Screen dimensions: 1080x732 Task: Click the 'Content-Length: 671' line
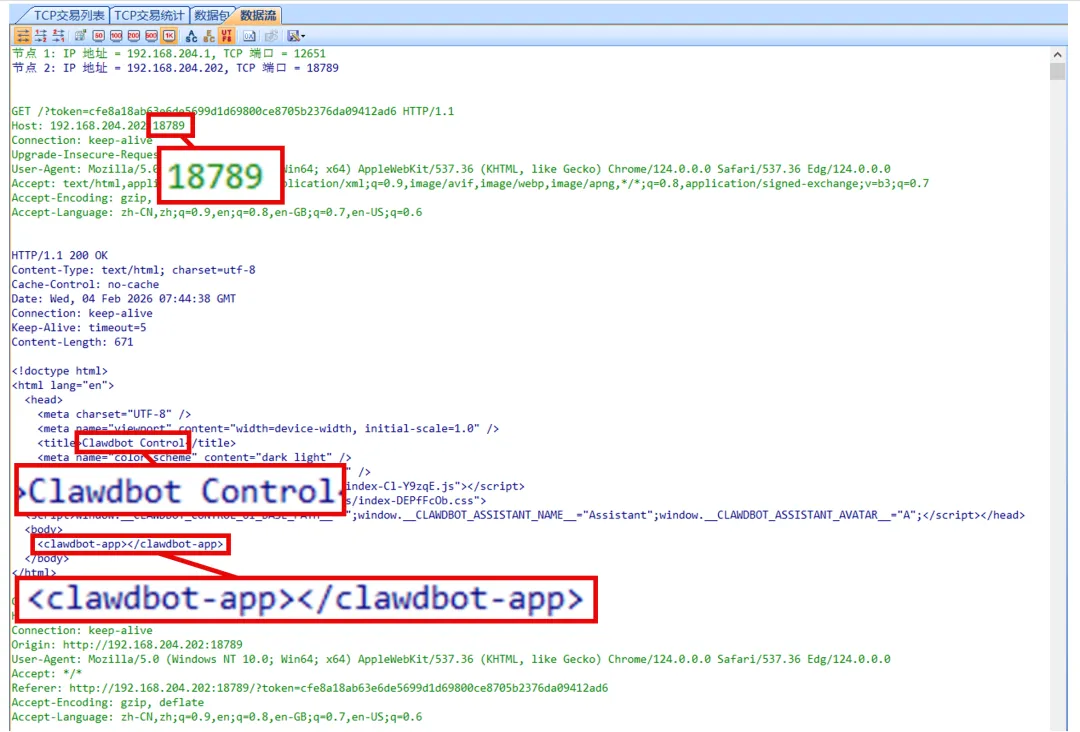72,342
